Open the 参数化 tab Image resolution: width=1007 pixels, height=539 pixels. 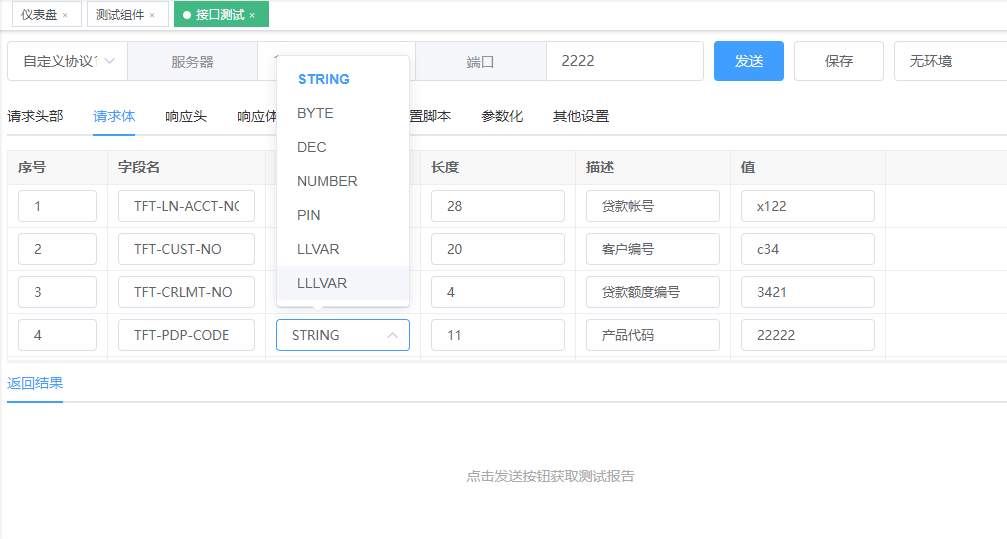point(502,116)
